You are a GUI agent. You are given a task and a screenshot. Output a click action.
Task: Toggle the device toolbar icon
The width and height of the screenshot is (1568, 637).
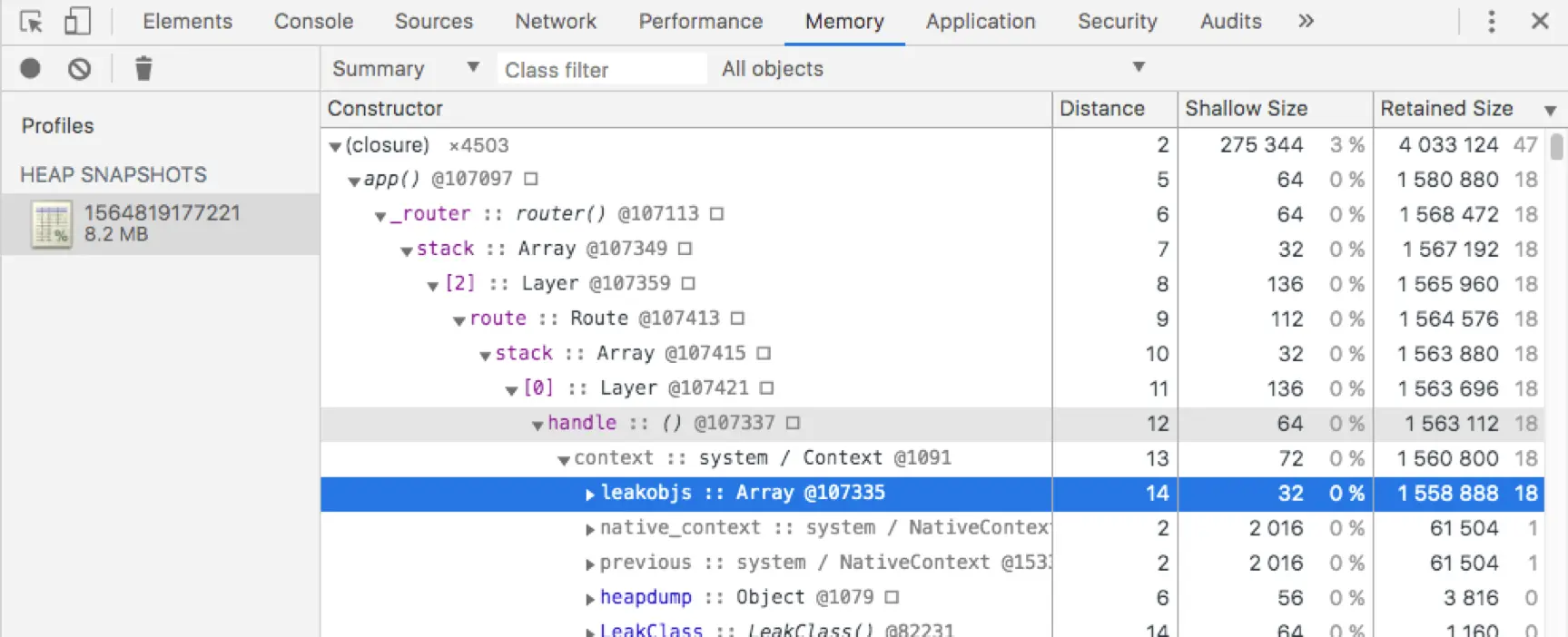(x=77, y=21)
